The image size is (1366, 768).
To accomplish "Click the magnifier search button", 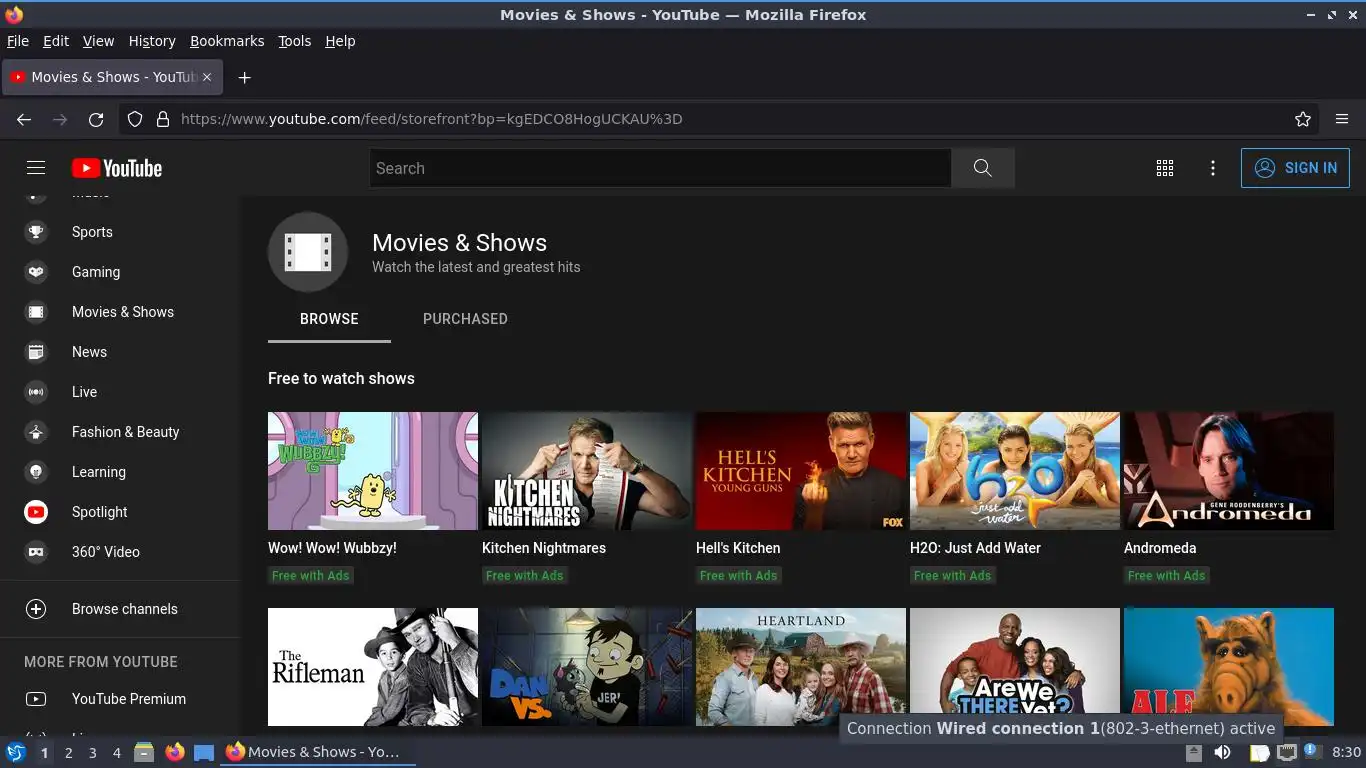I will coord(983,168).
